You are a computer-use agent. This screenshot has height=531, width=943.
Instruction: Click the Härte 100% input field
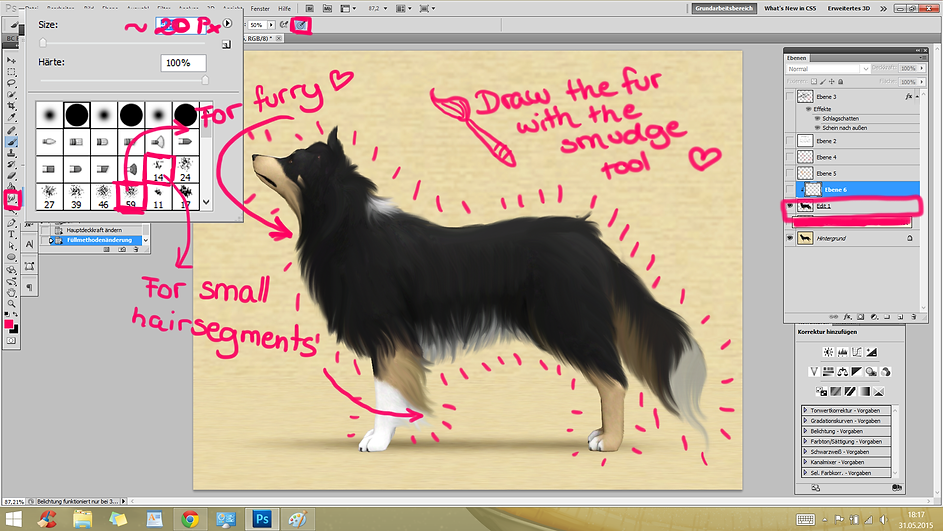(x=183, y=63)
